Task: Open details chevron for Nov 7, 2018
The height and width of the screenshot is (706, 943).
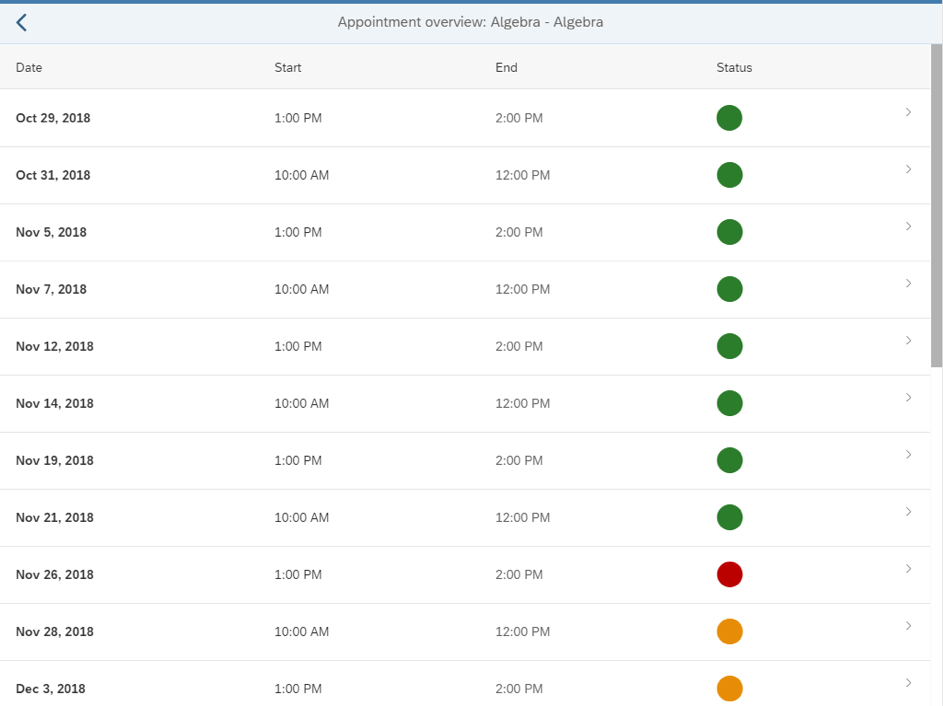Action: [908, 283]
